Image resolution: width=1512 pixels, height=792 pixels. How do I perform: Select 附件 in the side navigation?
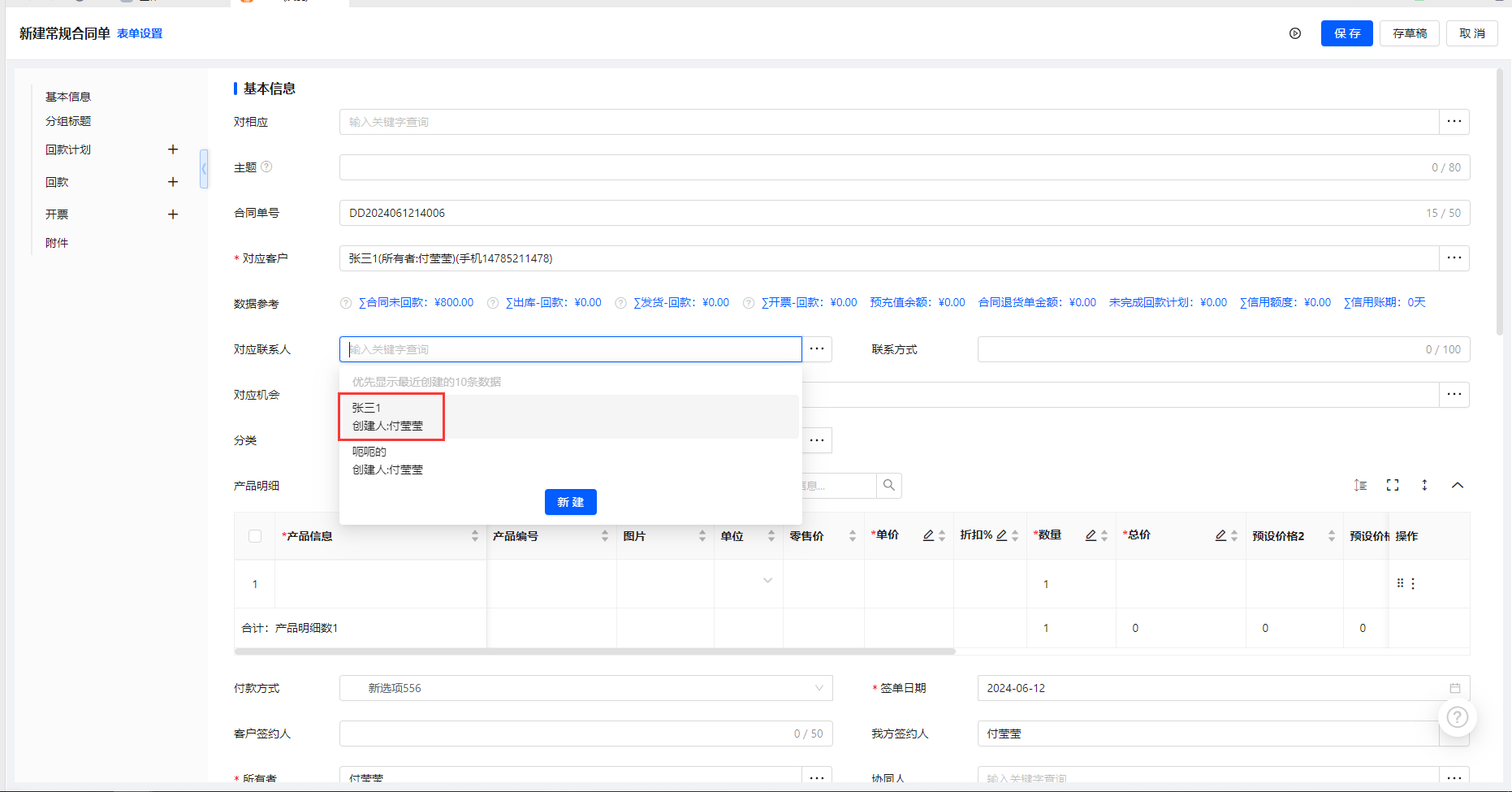(x=57, y=243)
